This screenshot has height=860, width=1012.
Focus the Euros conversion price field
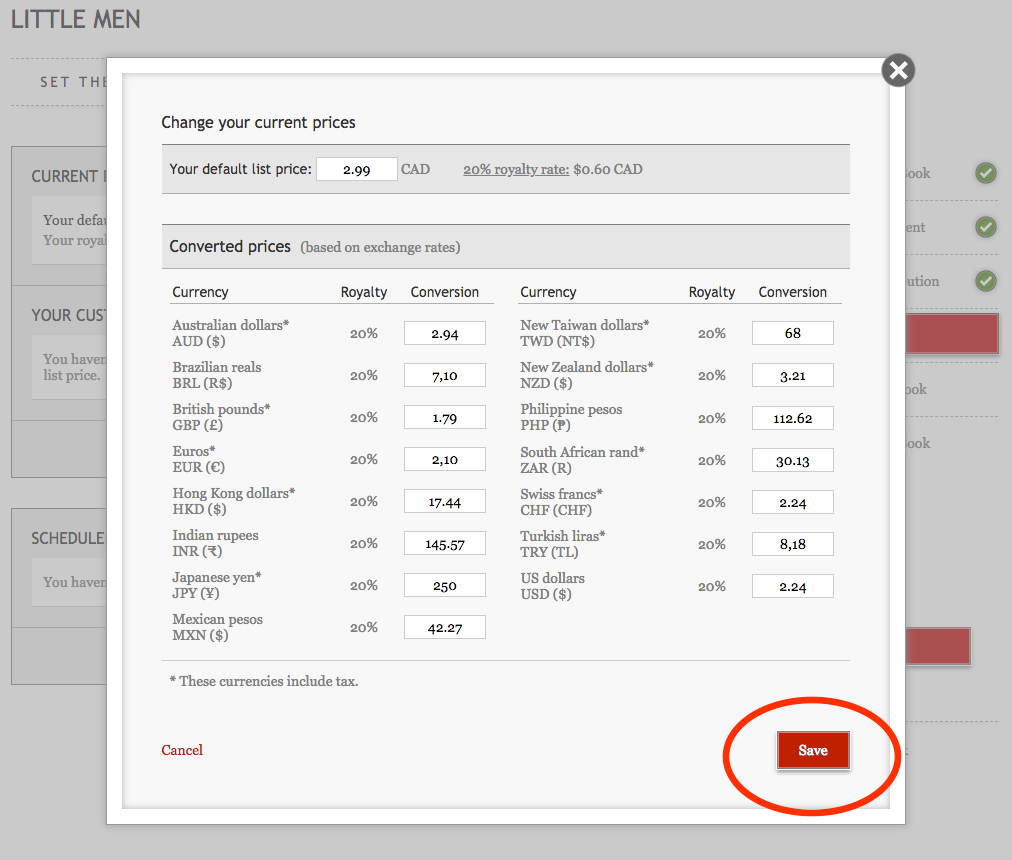[x=444, y=460]
